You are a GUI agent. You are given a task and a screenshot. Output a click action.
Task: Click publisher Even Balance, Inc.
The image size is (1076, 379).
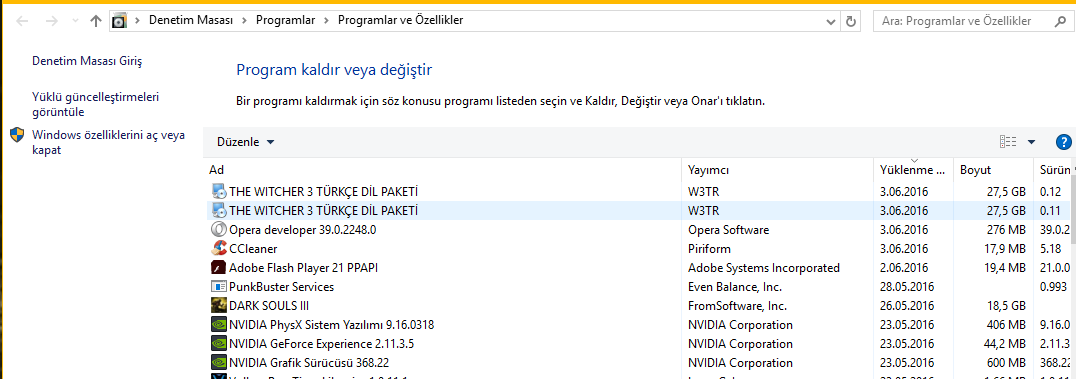click(735, 286)
